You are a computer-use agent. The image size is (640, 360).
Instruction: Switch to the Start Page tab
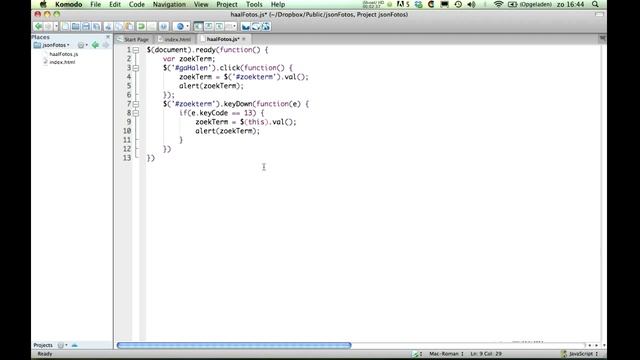133,39
